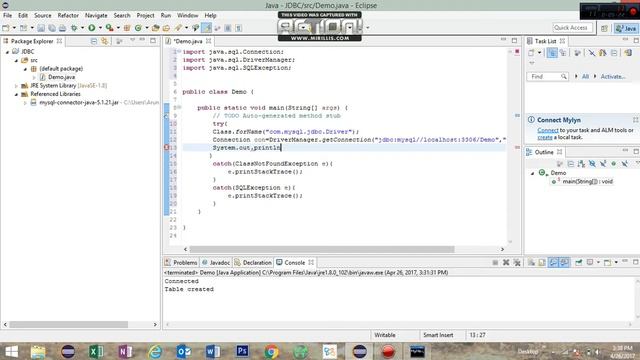Toggle Link with Editor in Package Explorer
This screenshot has height=360, width=640.
[105, 41]
